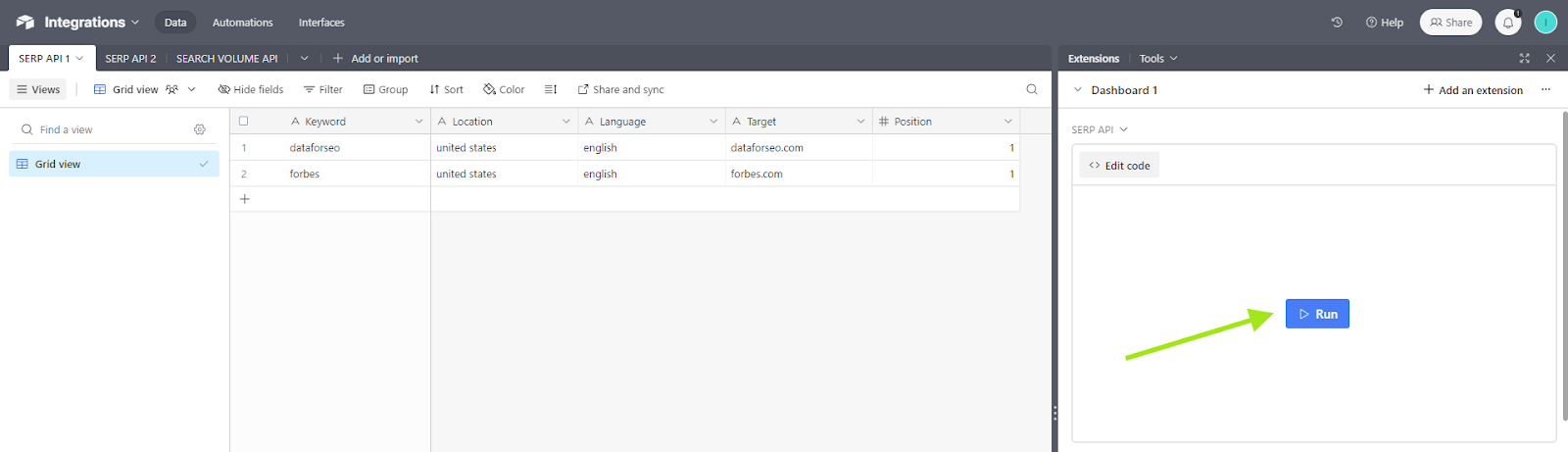Click the panel divider handle
The height and width of the screenshot is (452, 1568).
pyautogui.click(x=1054, y=413)
